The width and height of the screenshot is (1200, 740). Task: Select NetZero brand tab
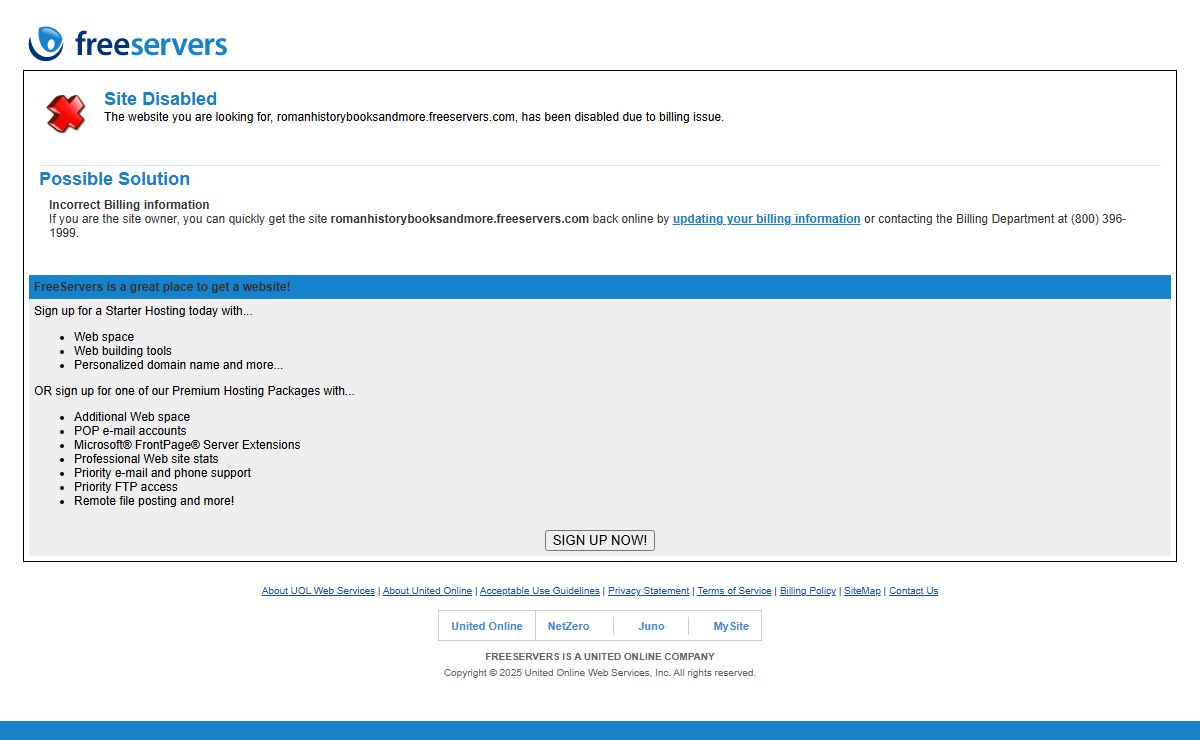569,626
